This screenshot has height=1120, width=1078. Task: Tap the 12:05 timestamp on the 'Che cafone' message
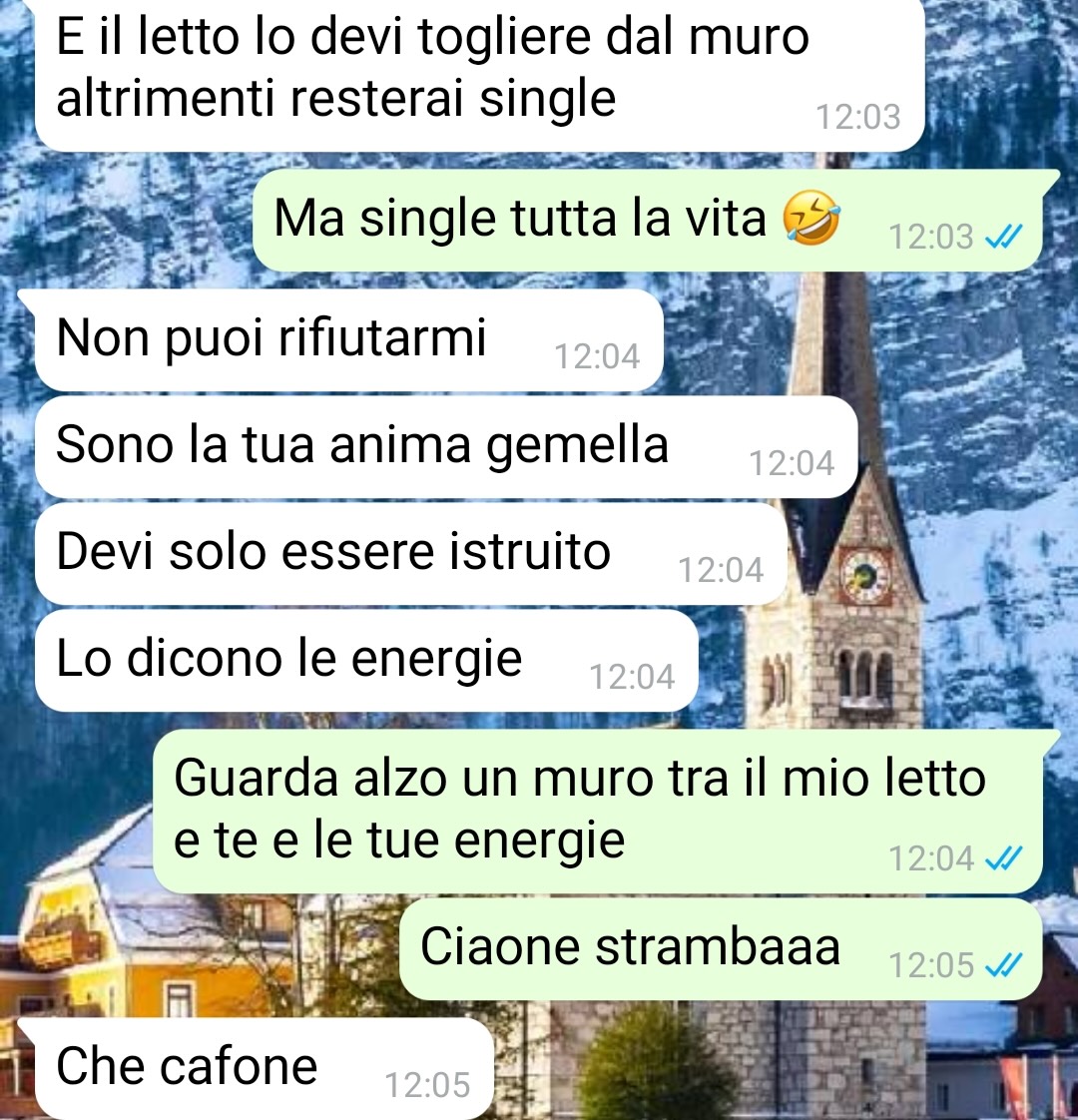click(x=427, y=1085)
